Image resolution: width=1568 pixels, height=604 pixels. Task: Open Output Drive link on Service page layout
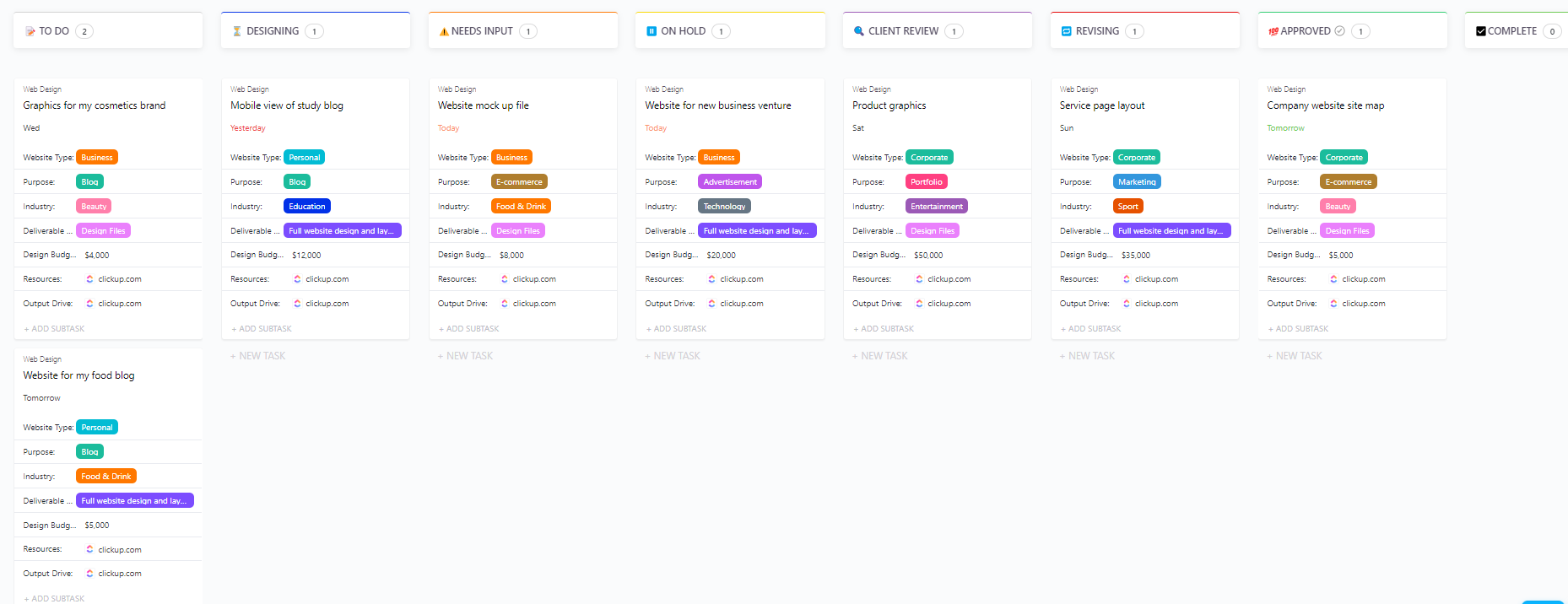(x=1150, y=304)
